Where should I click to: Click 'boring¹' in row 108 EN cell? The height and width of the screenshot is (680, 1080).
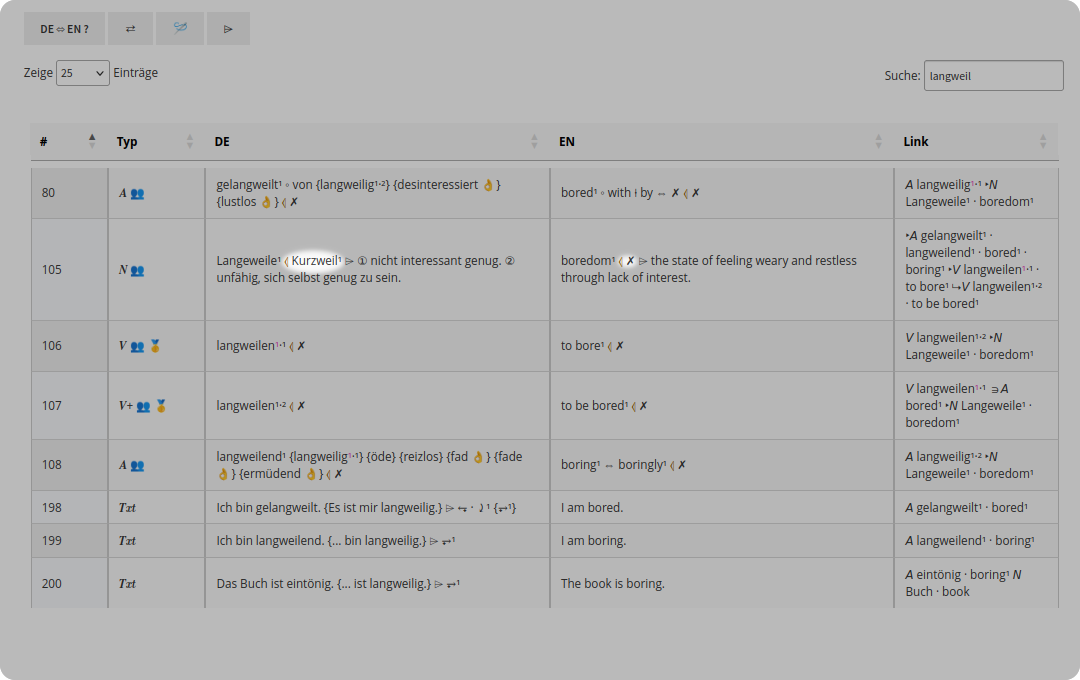(x=581, y=465)
